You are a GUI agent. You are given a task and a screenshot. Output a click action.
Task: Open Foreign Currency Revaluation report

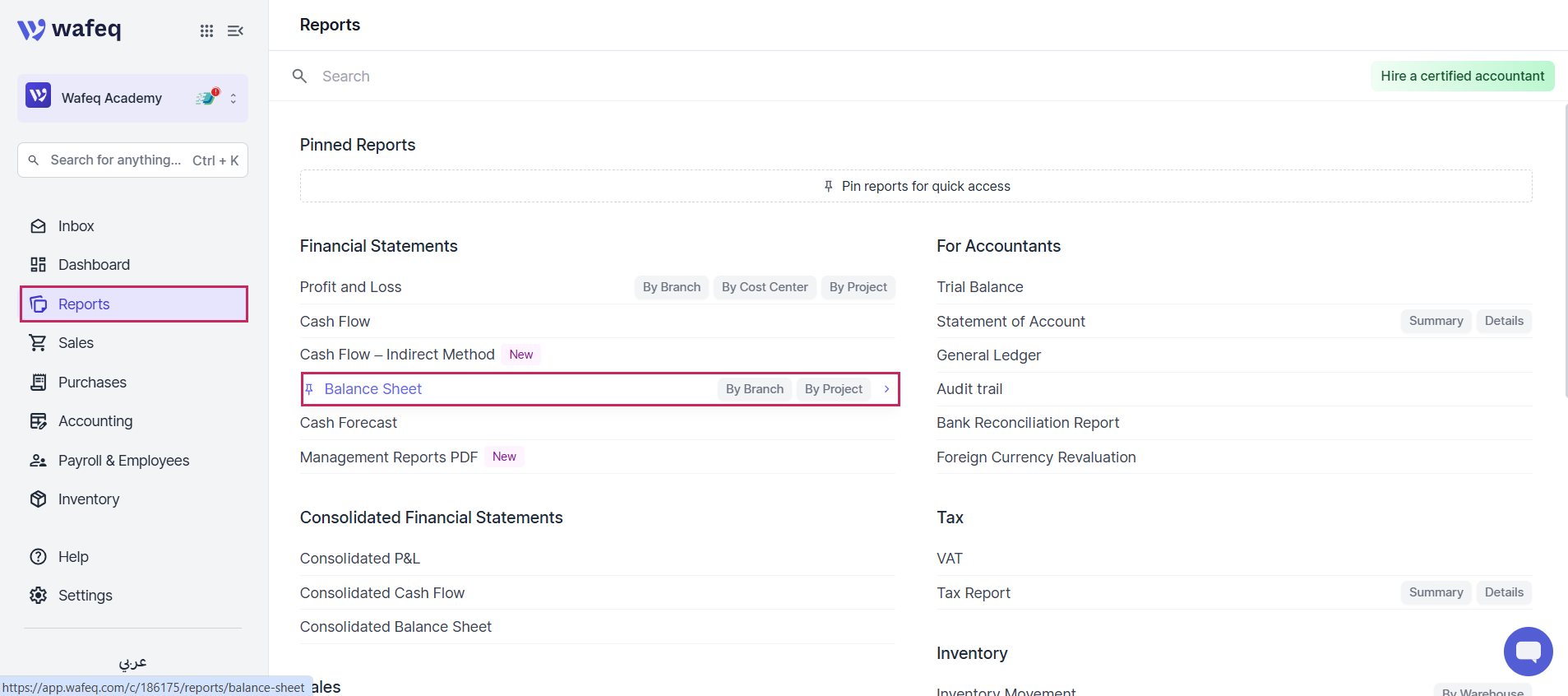(x=1036, y=457)
